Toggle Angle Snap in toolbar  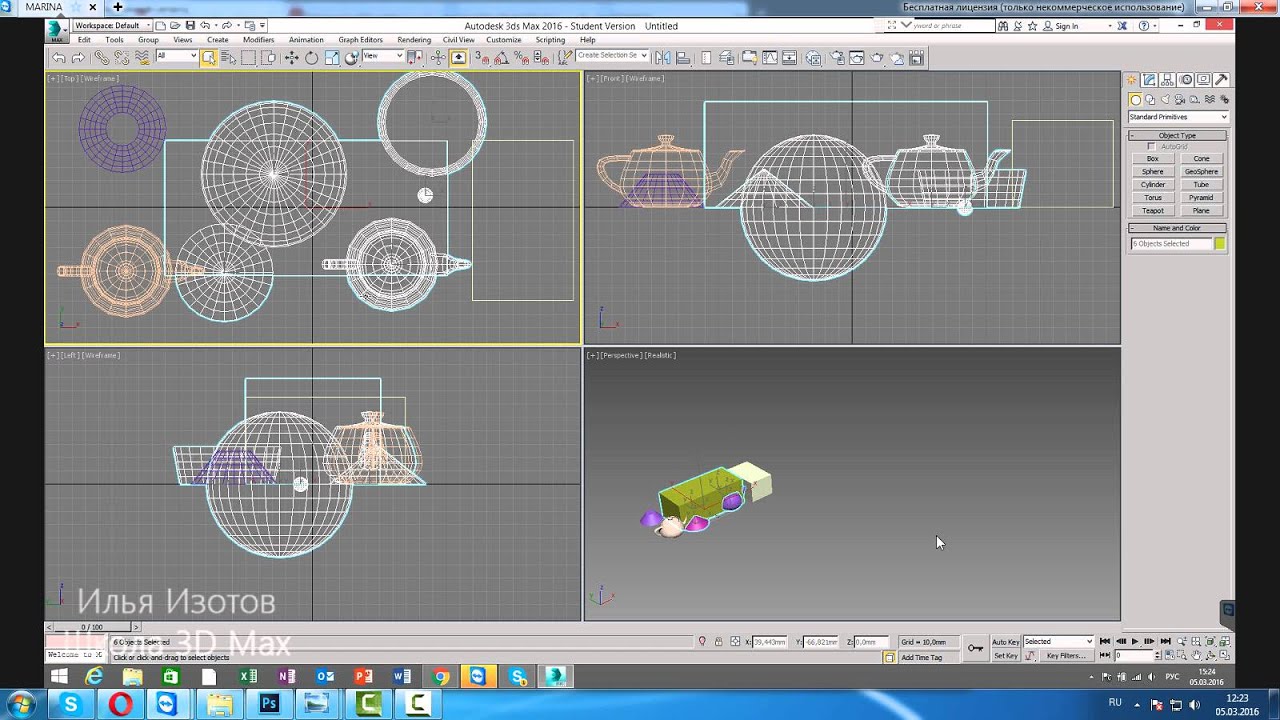[x=500, y=57]
